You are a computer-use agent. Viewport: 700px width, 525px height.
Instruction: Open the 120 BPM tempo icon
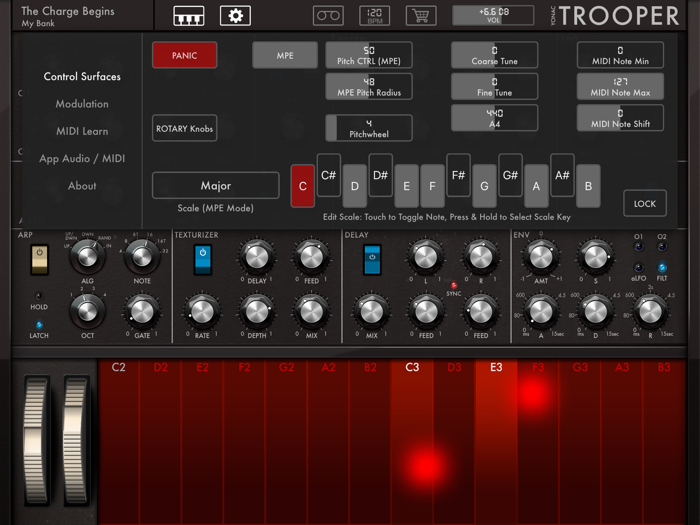click(375, 16)
